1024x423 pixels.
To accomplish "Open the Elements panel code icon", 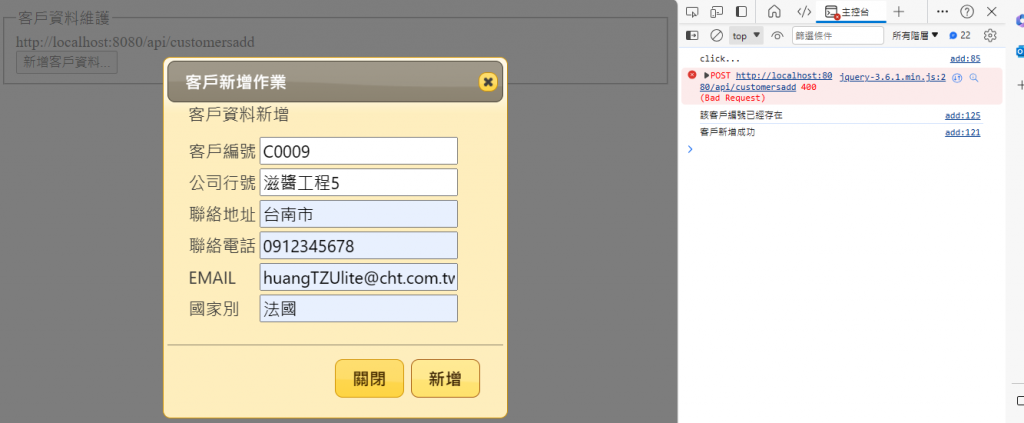I will (804, 12).
